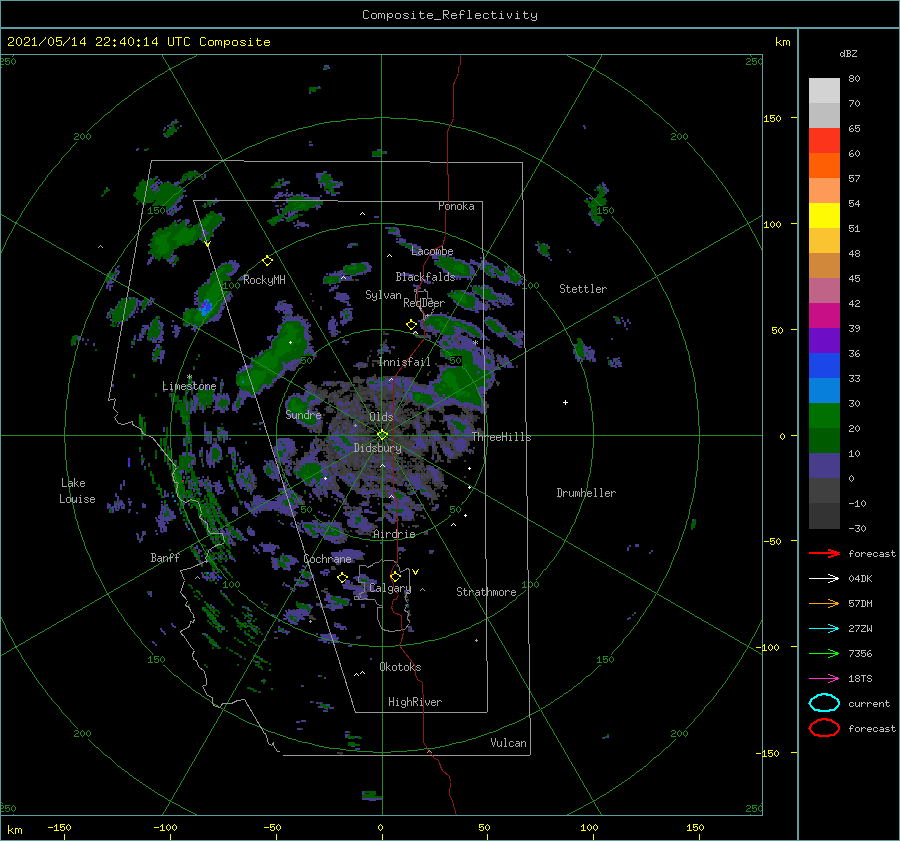900x841 pixels.
Task: Click the yellow radar site marker near Didsbury
Action: click(382, 435)
